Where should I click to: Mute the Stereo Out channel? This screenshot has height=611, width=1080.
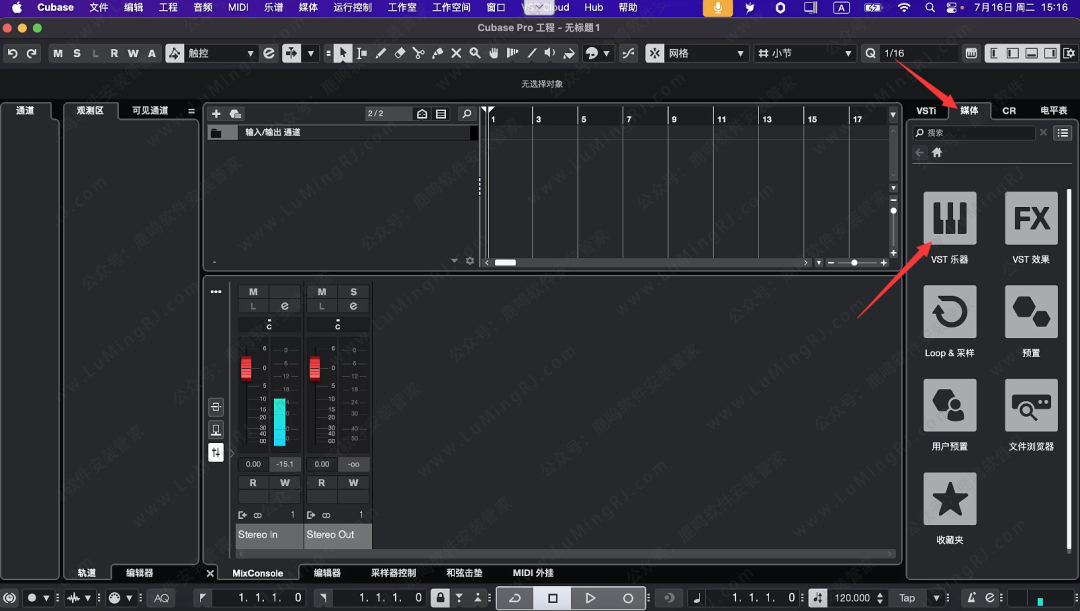pos(321,292)
